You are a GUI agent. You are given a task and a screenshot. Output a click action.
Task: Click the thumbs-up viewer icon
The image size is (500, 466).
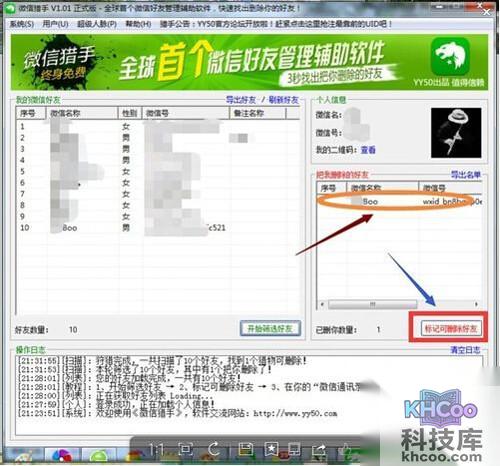(x=345, y=450)
